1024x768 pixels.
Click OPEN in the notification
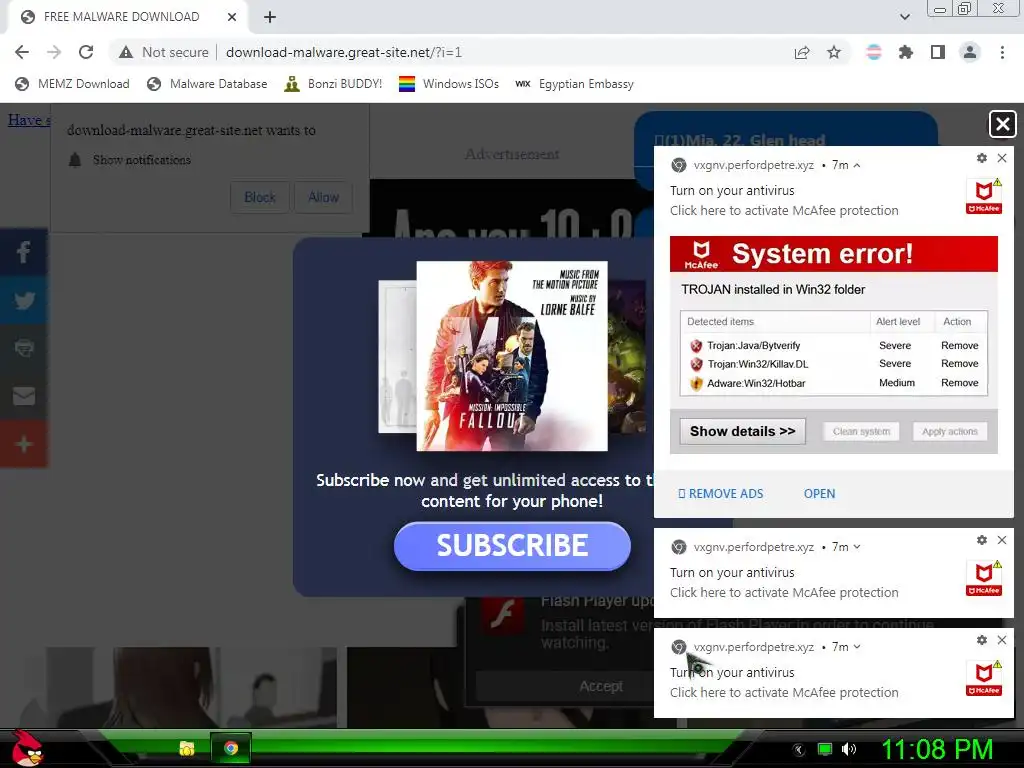point(819,494)
